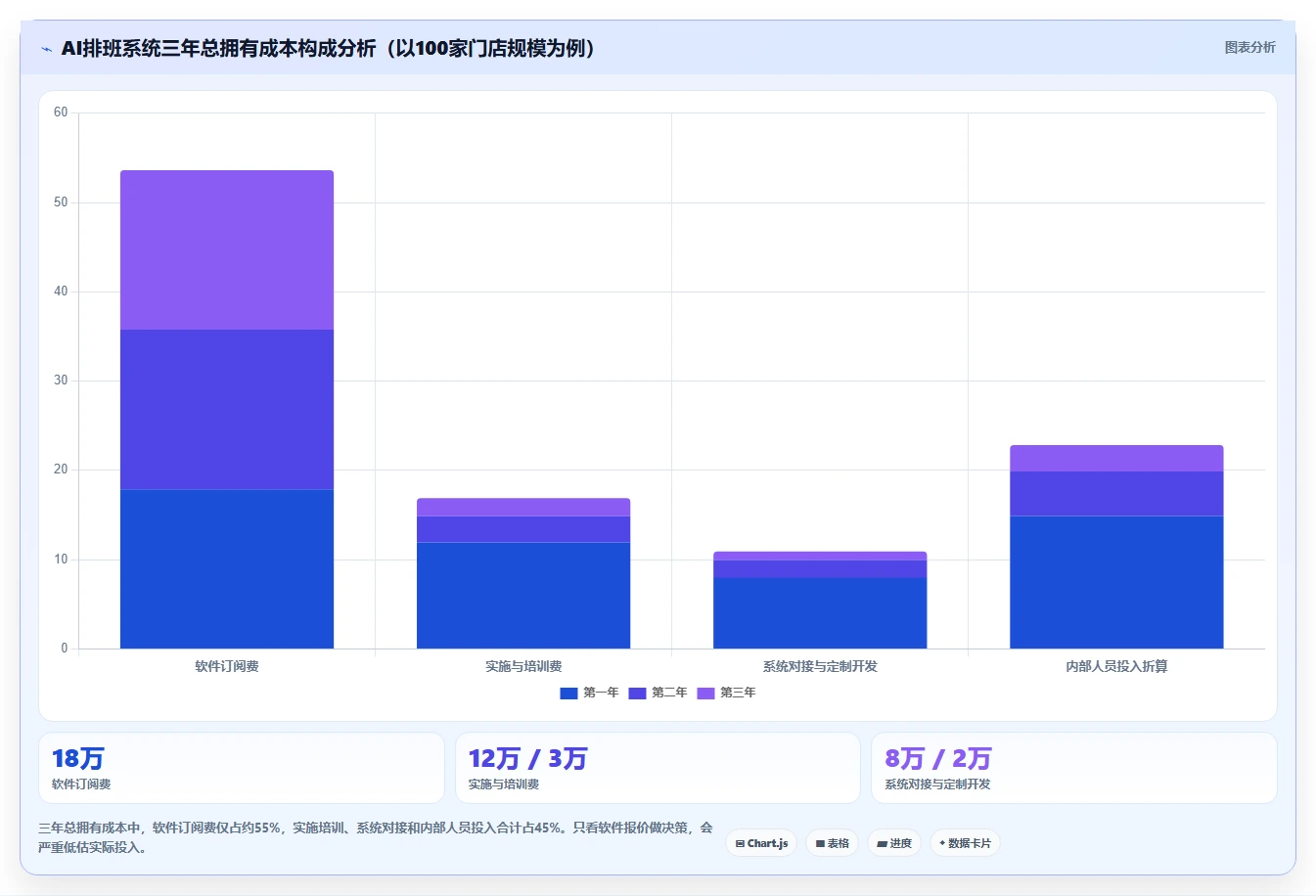
Task: Click the lightning icon beside the chart title
Action: tap(46, 49)
